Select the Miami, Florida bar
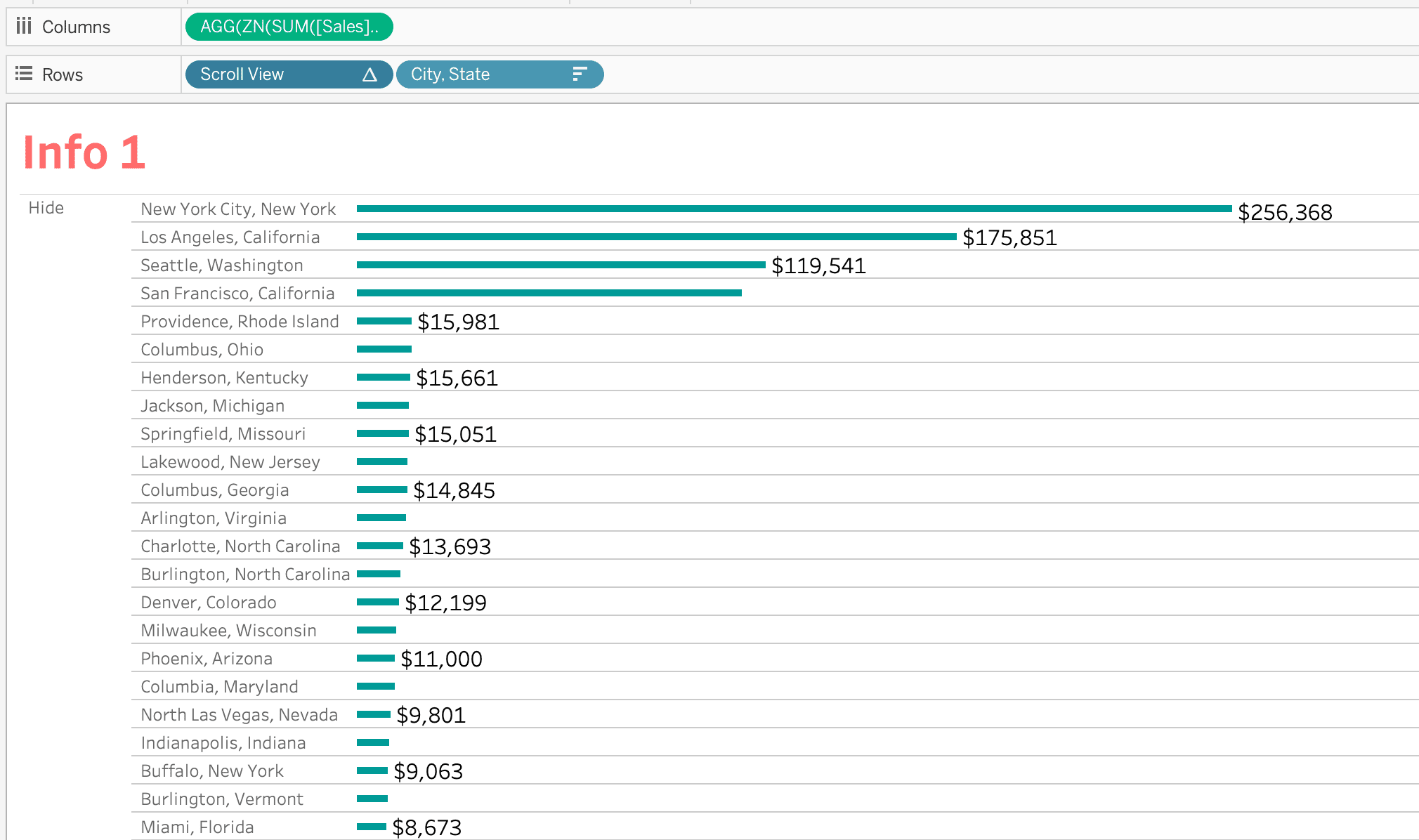 371,827
